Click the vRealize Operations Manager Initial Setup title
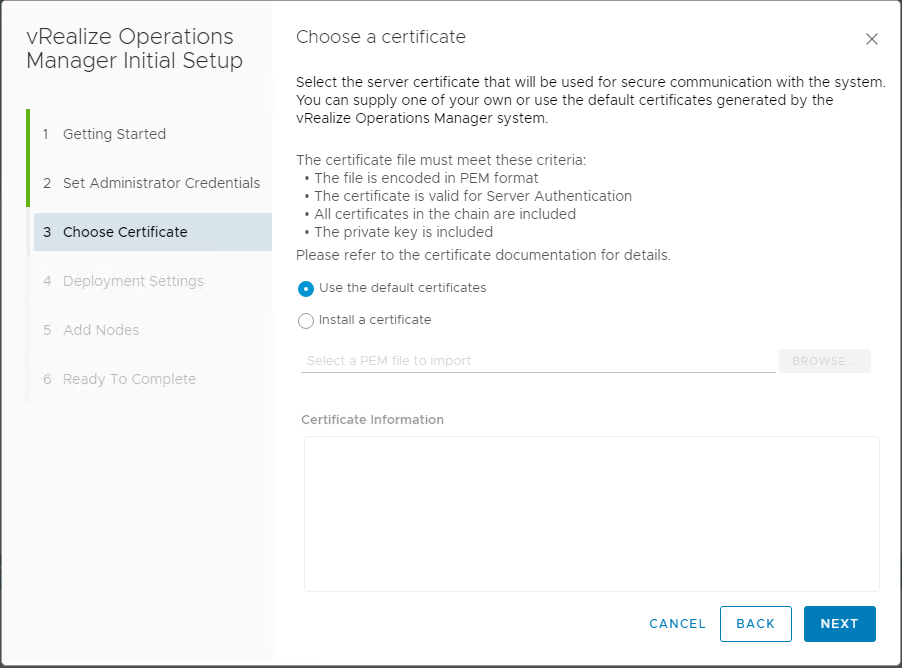This screenshot has height=668, width=902. (134, 49)
